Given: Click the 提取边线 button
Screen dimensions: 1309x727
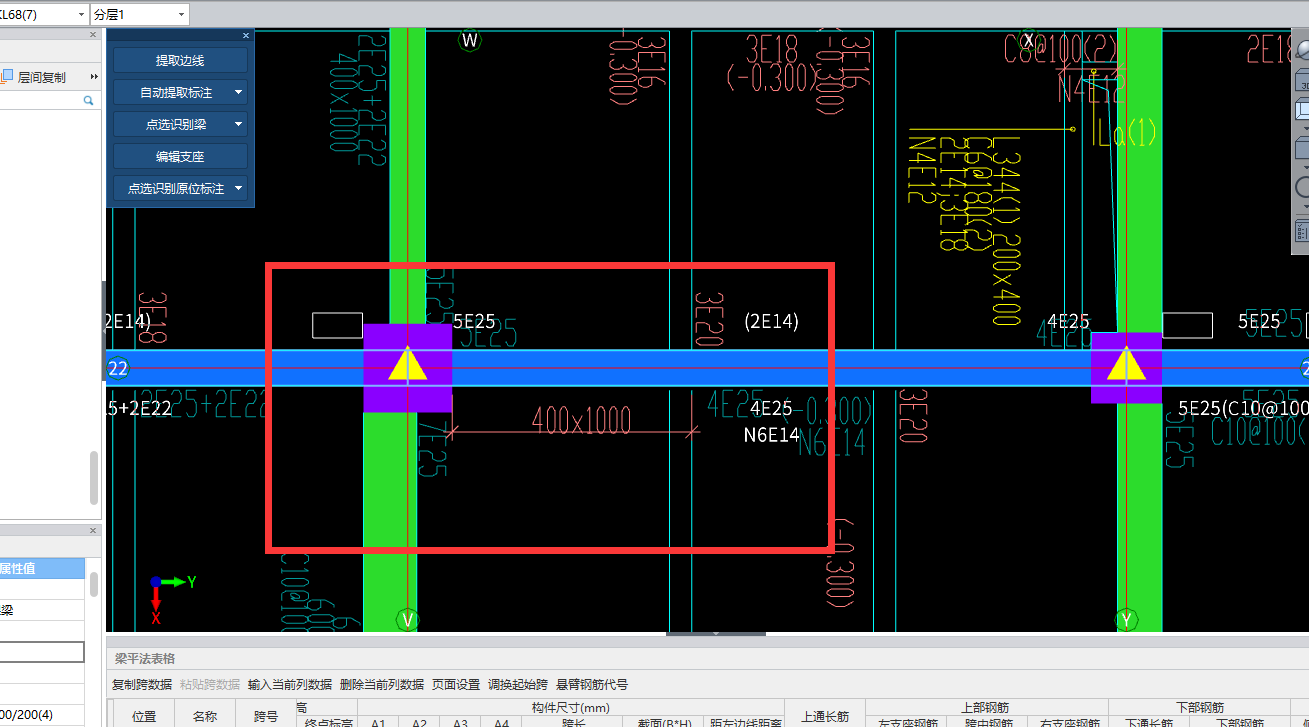Looking at the screenshot, I should click(x=180, y=61).
